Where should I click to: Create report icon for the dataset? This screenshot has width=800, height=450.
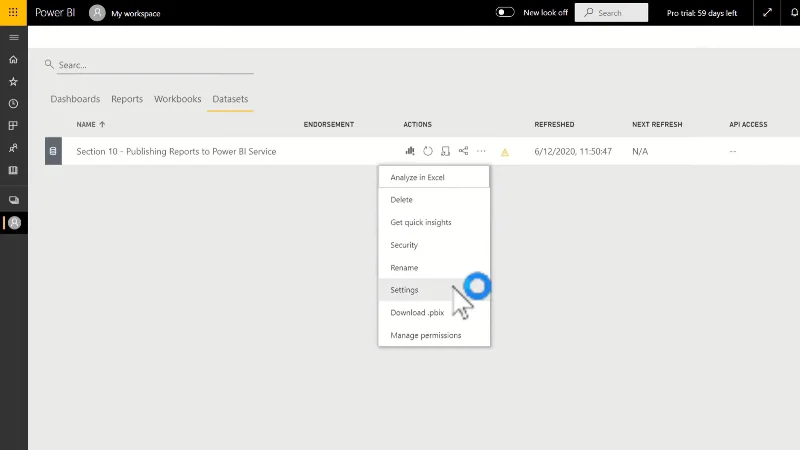pyautogui.click(x=410, y=151)
